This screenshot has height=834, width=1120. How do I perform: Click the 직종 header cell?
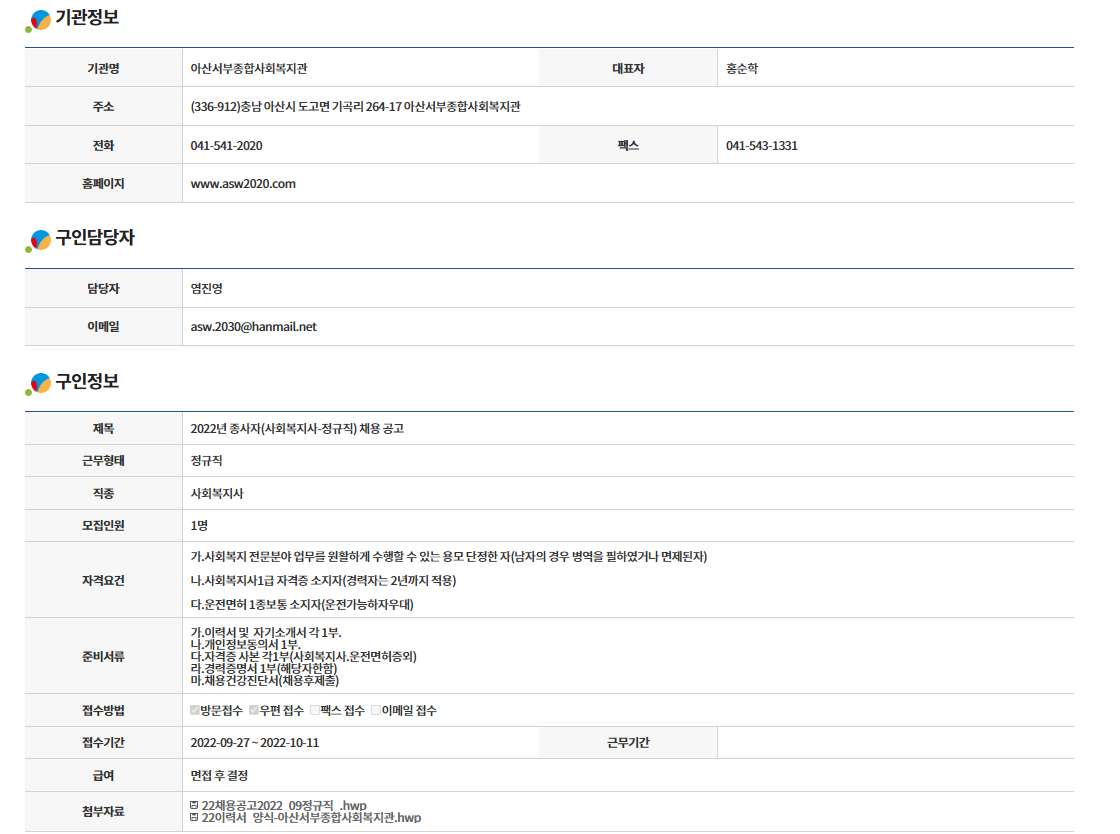(x=104, y=493)
